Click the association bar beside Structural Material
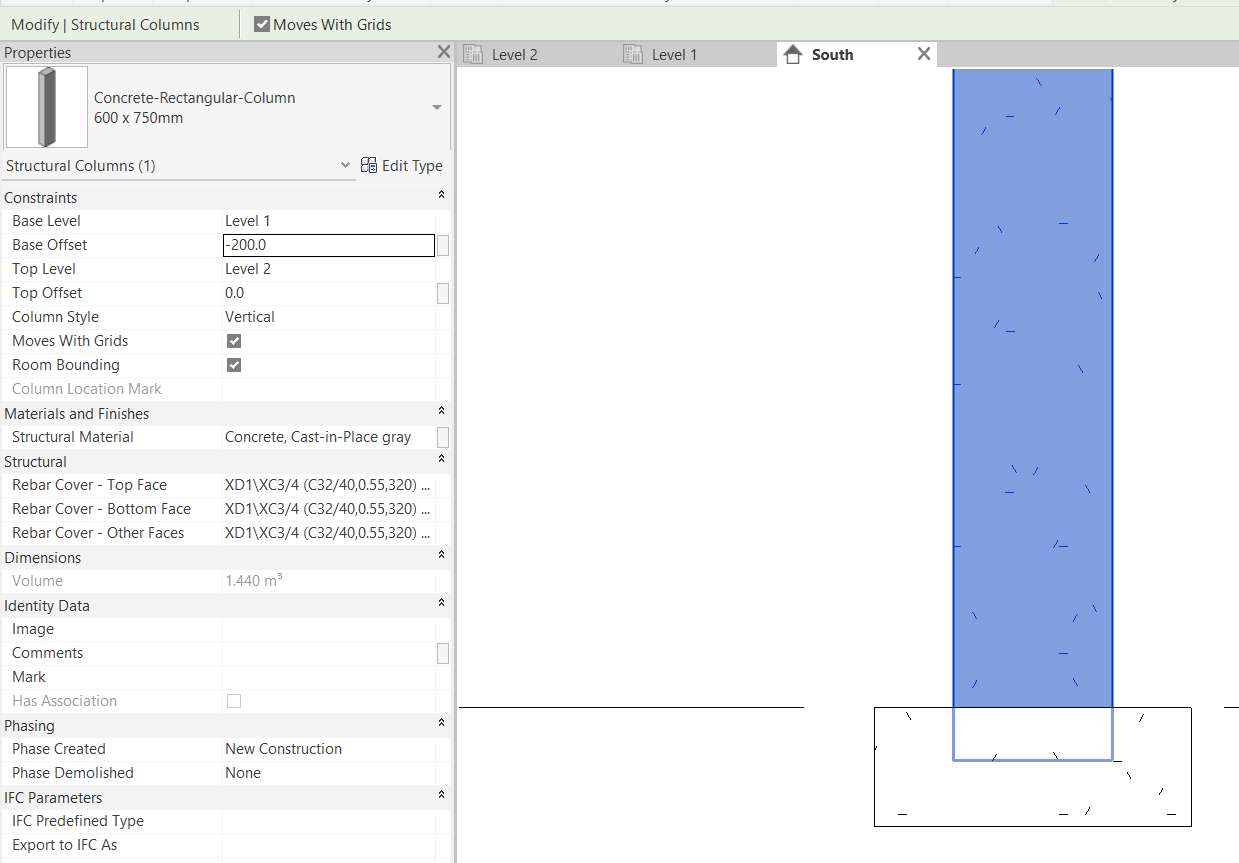 point(442,437)
